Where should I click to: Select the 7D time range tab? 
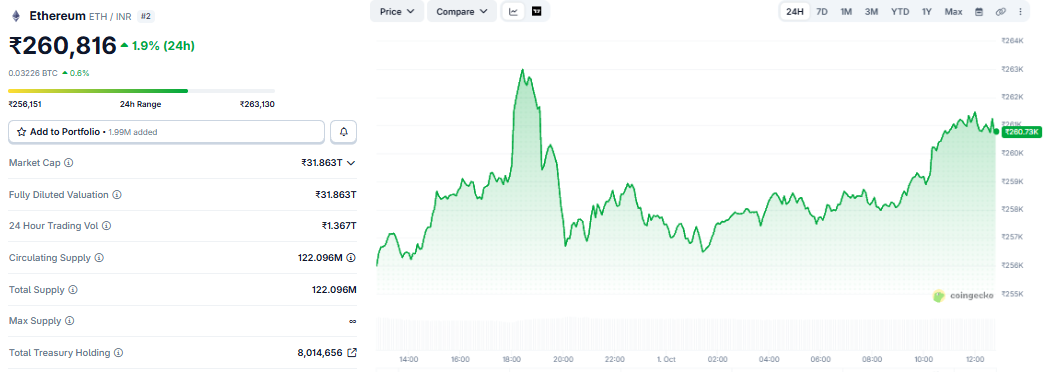[x=822, y=11]
